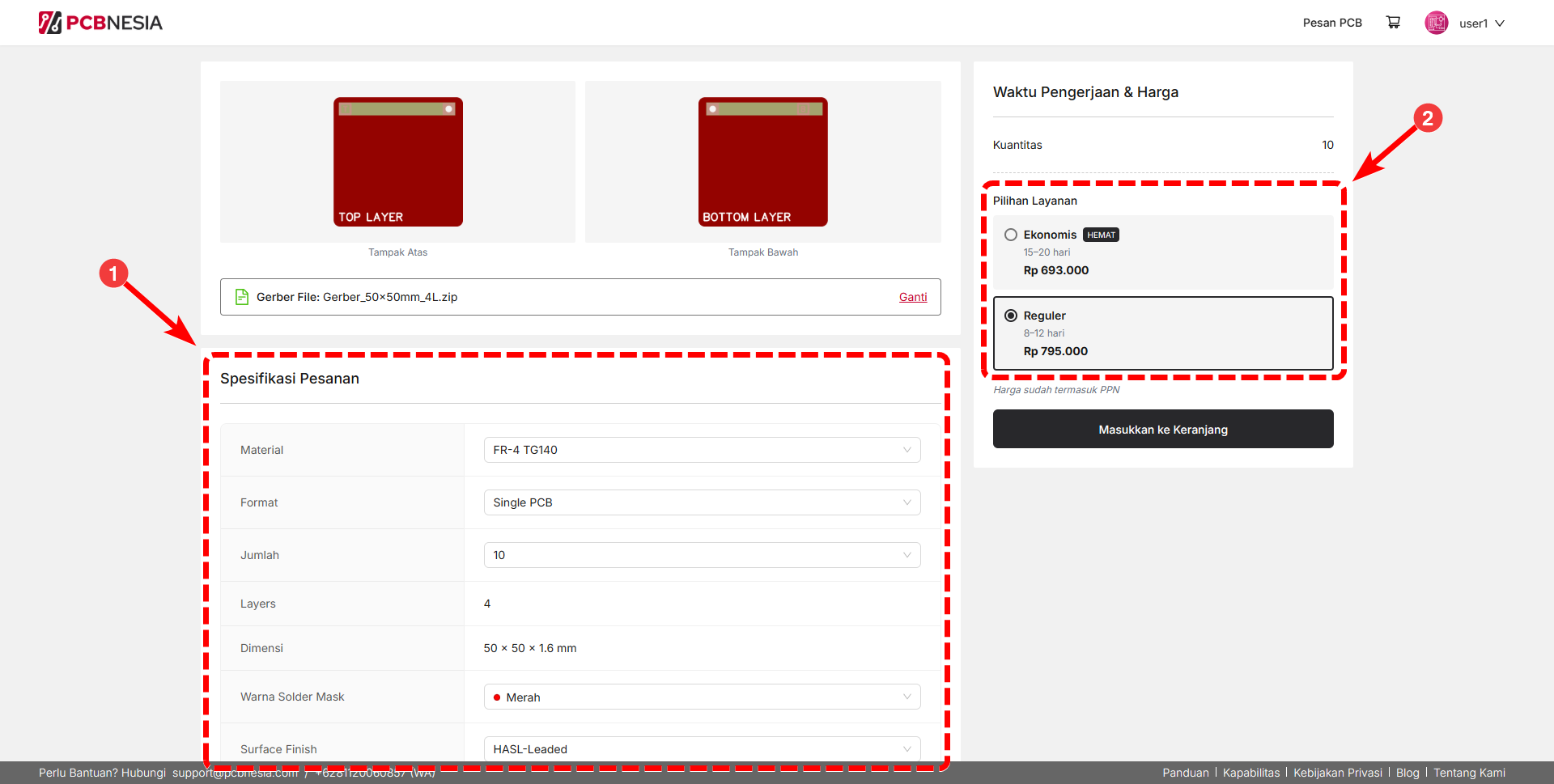Click the Ganti link
The image size is (1554, 784).
click(x=913, y=297)
